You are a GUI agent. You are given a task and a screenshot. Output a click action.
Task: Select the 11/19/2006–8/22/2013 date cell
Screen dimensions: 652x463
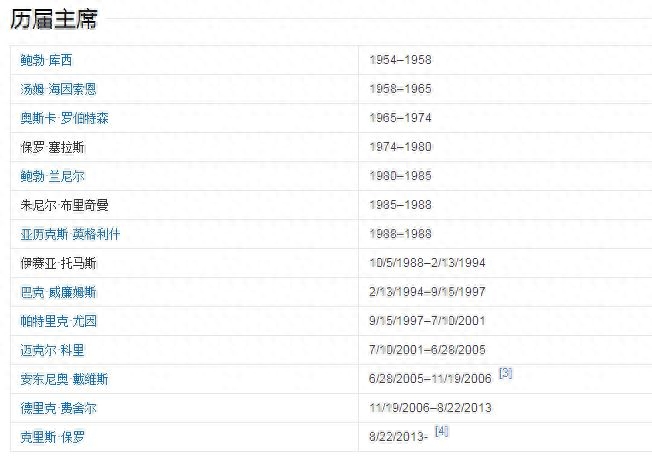[x=430, y=408]
